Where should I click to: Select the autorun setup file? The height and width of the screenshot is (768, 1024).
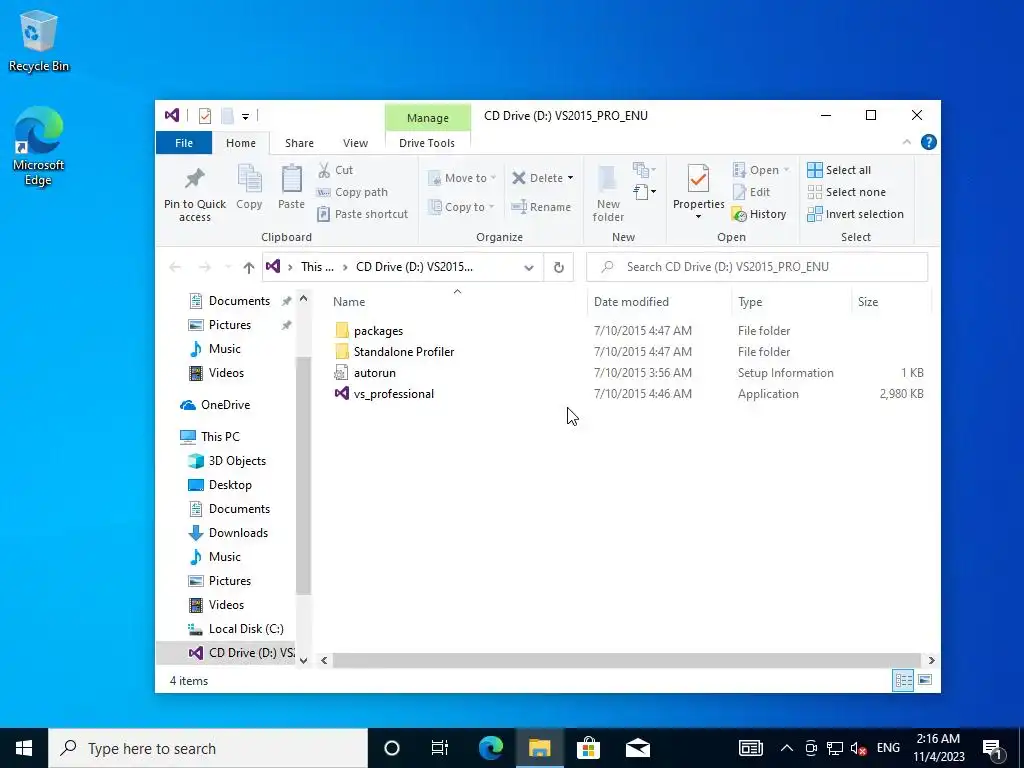coord(374,372)
